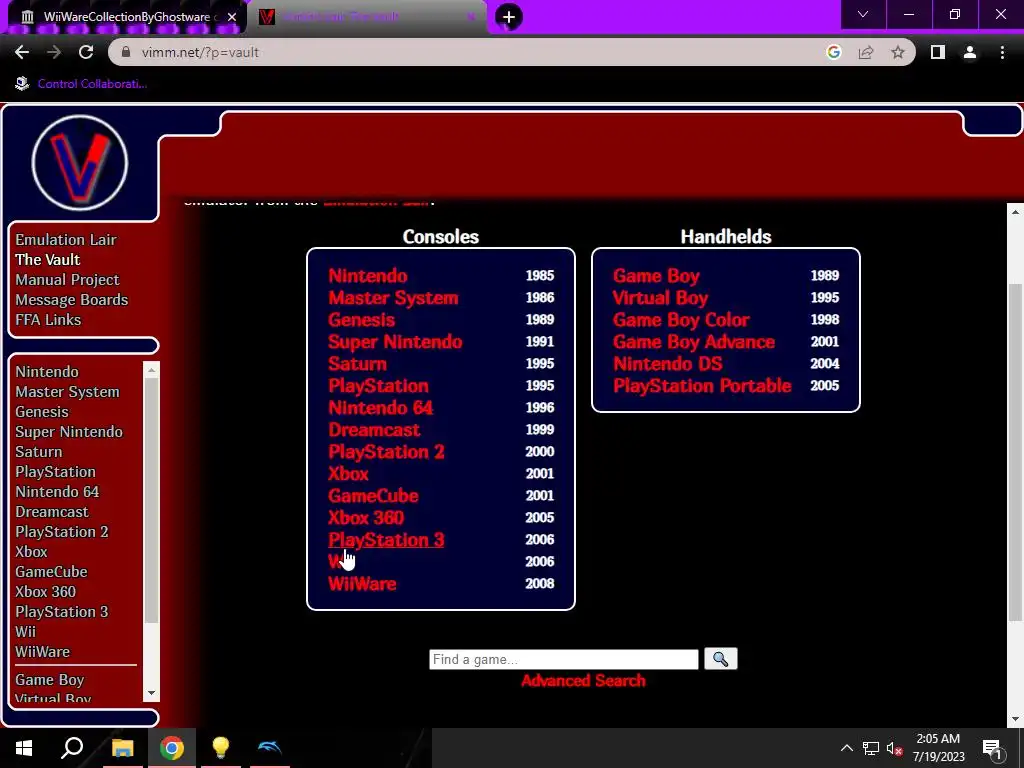Open Nintendo 64 in Consoles list
The width and height of the screenshot is (1024, 768).
pos(381,408)
